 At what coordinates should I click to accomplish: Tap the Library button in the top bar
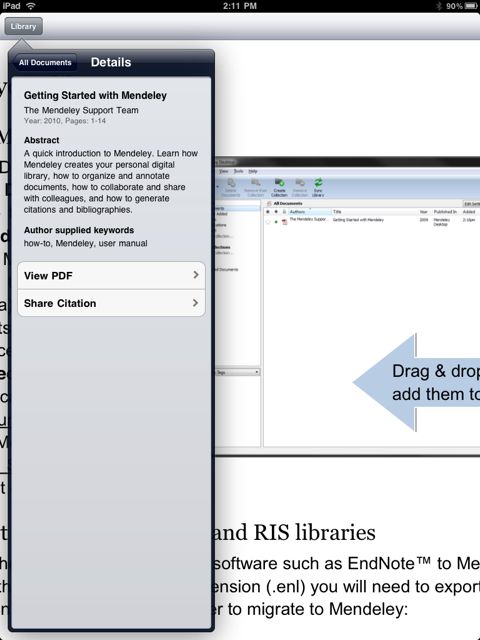coord(23,27)
